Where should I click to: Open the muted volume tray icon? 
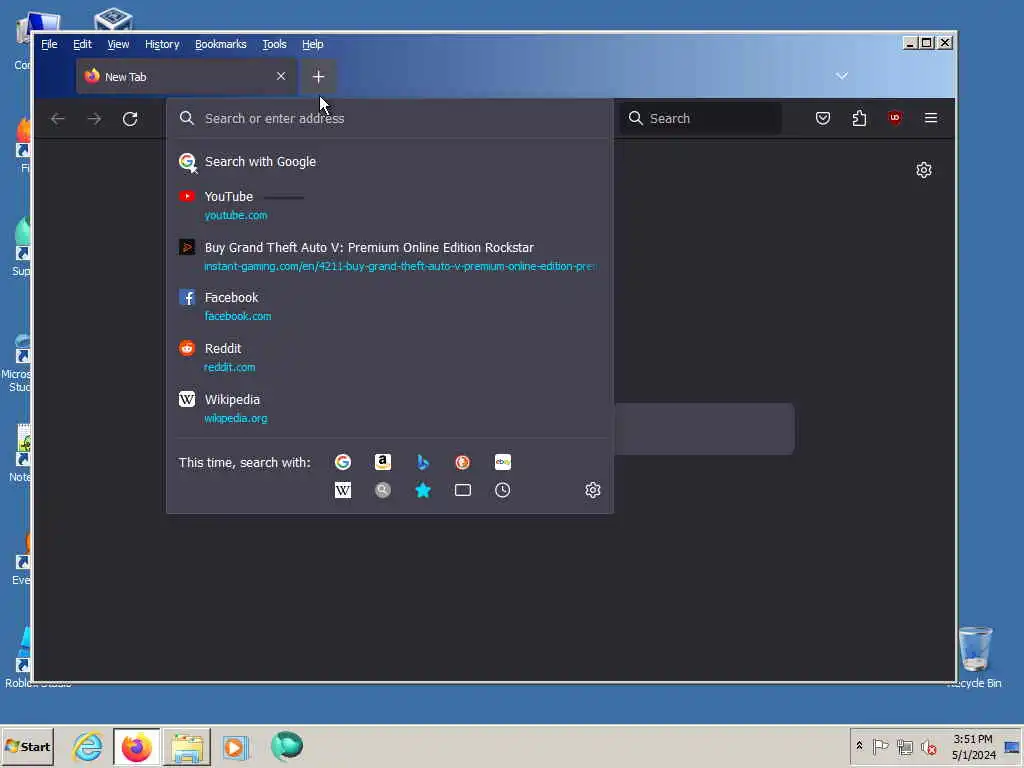928,746
